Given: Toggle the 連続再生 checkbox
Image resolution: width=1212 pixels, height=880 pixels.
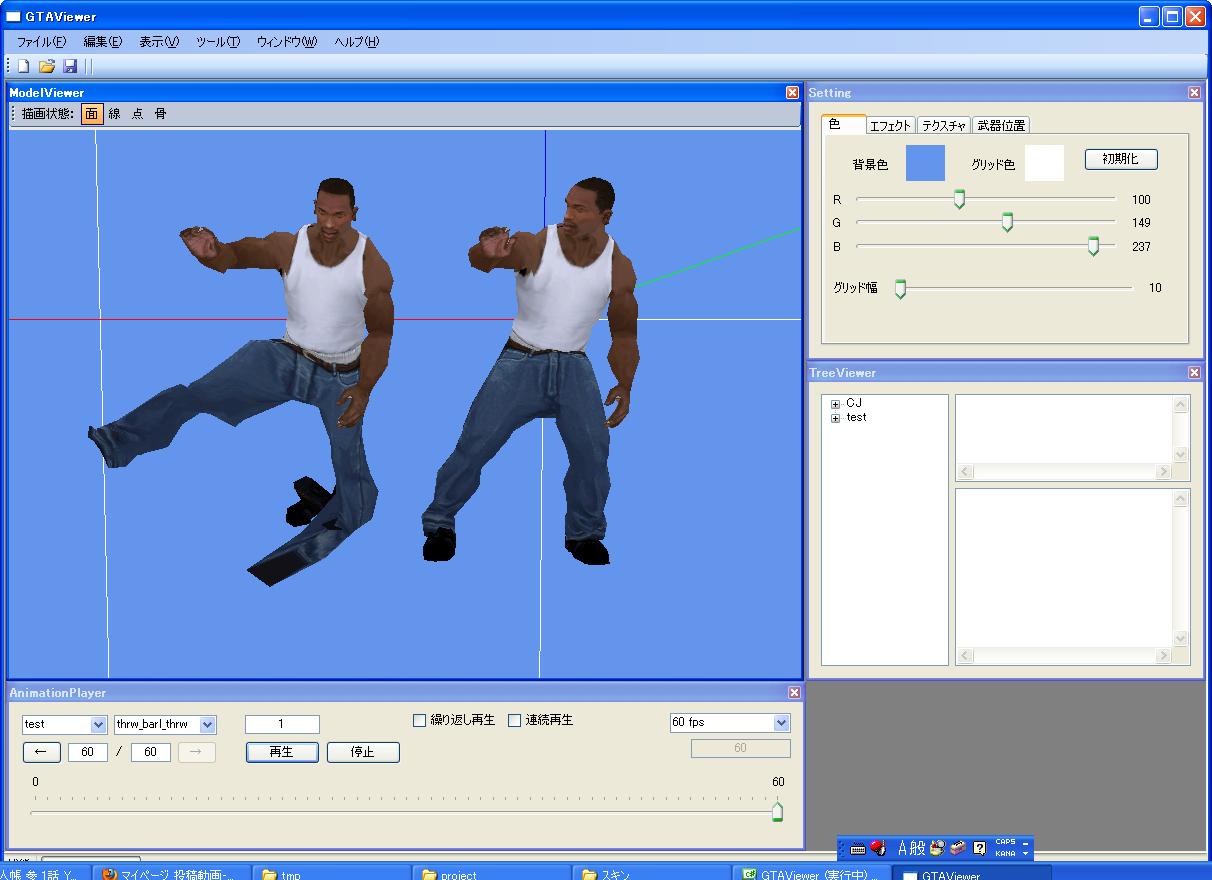Looking at the screenshot, I should pos(515,720).
